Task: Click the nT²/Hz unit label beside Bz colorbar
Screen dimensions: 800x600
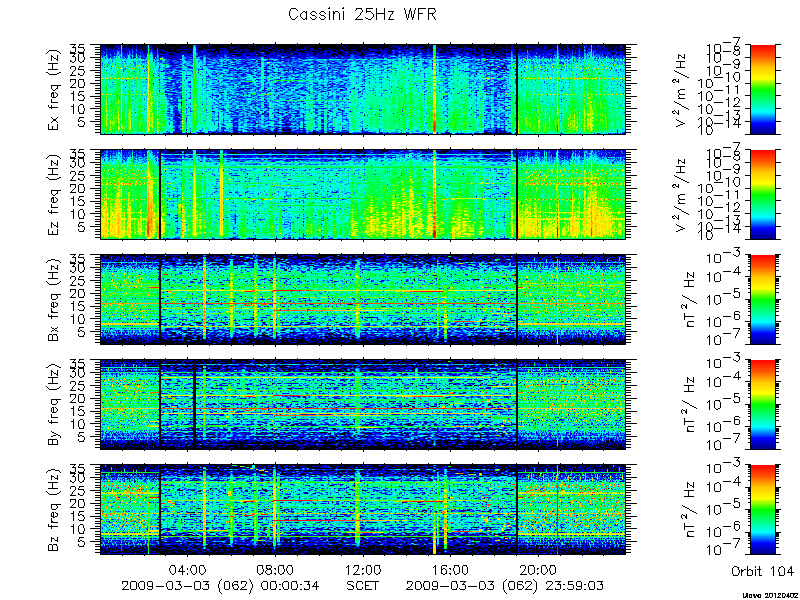Action: coord(691,510)
